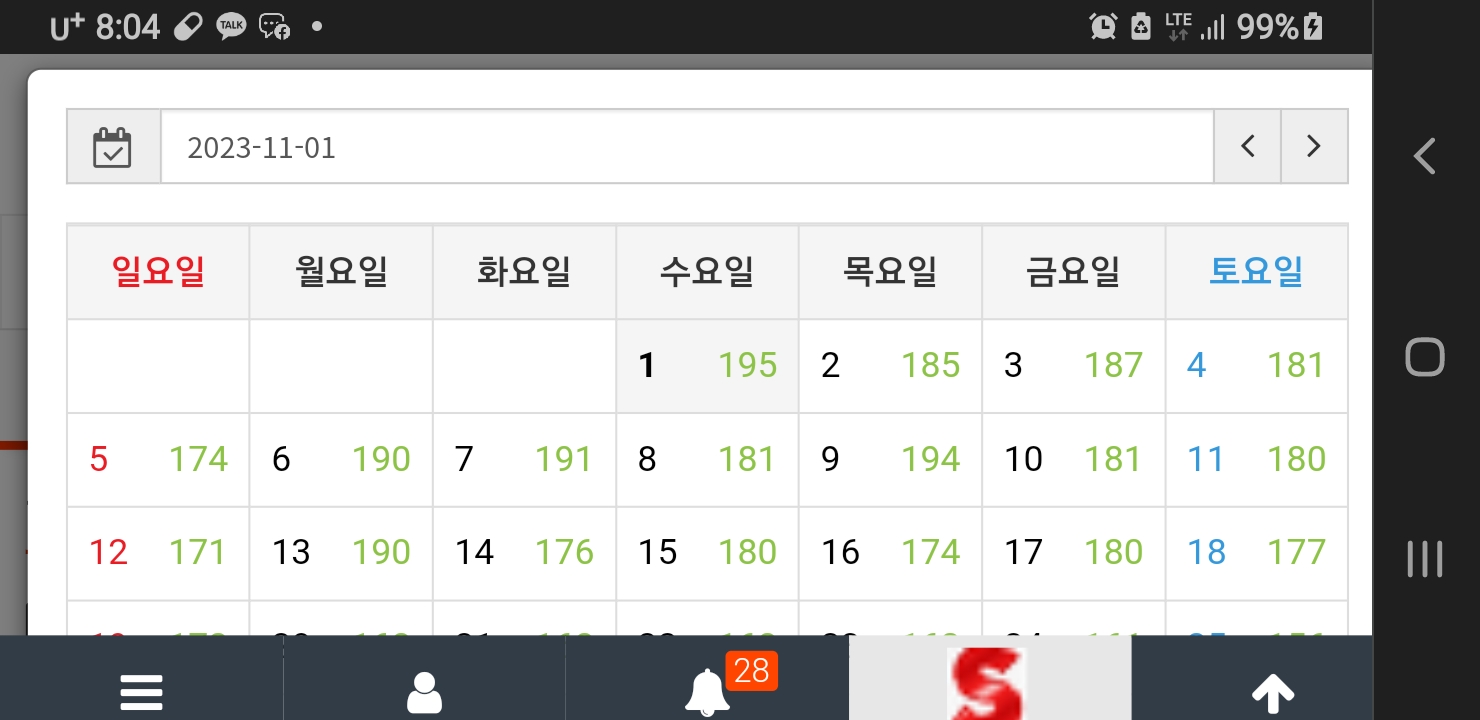Select November 17 with value 180

click(x=1073, y=553)
